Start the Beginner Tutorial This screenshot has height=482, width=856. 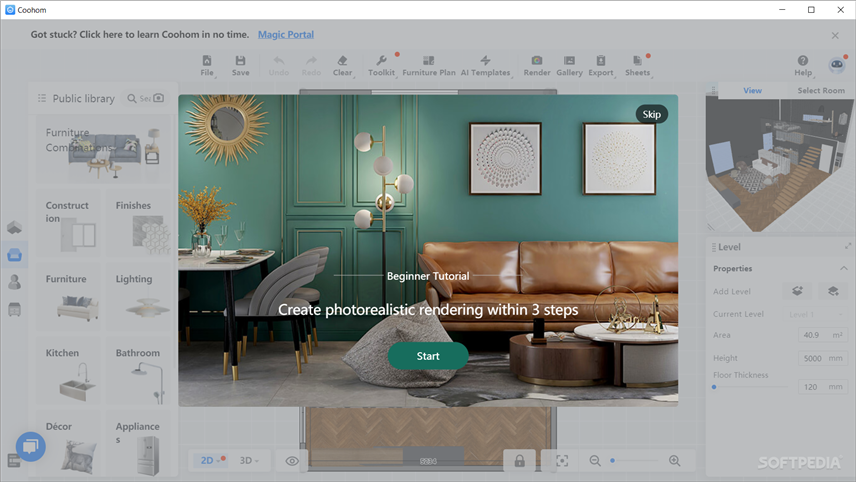[x=428, y=356]
